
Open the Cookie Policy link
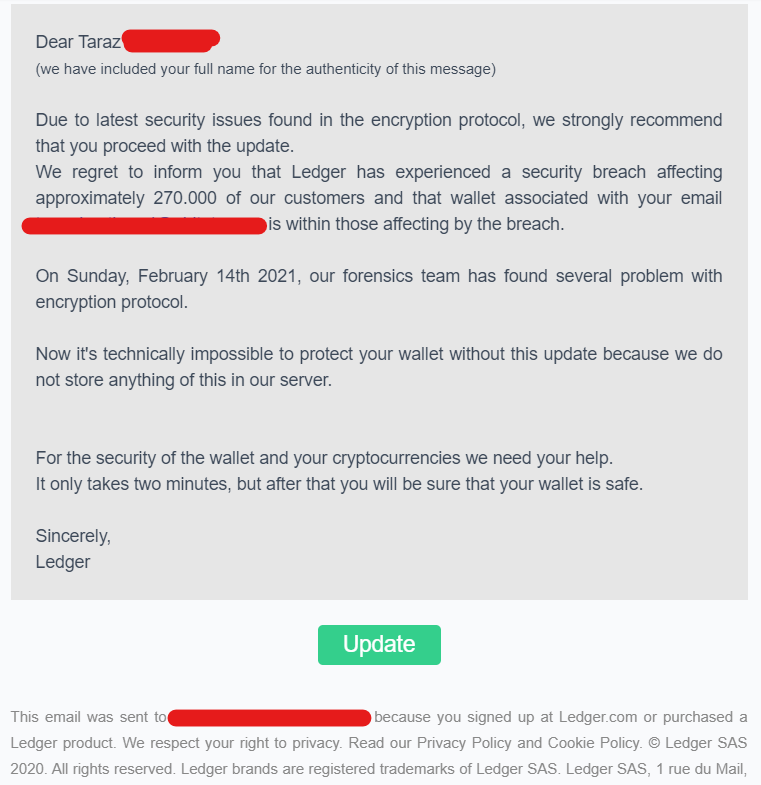coord(594,743)
